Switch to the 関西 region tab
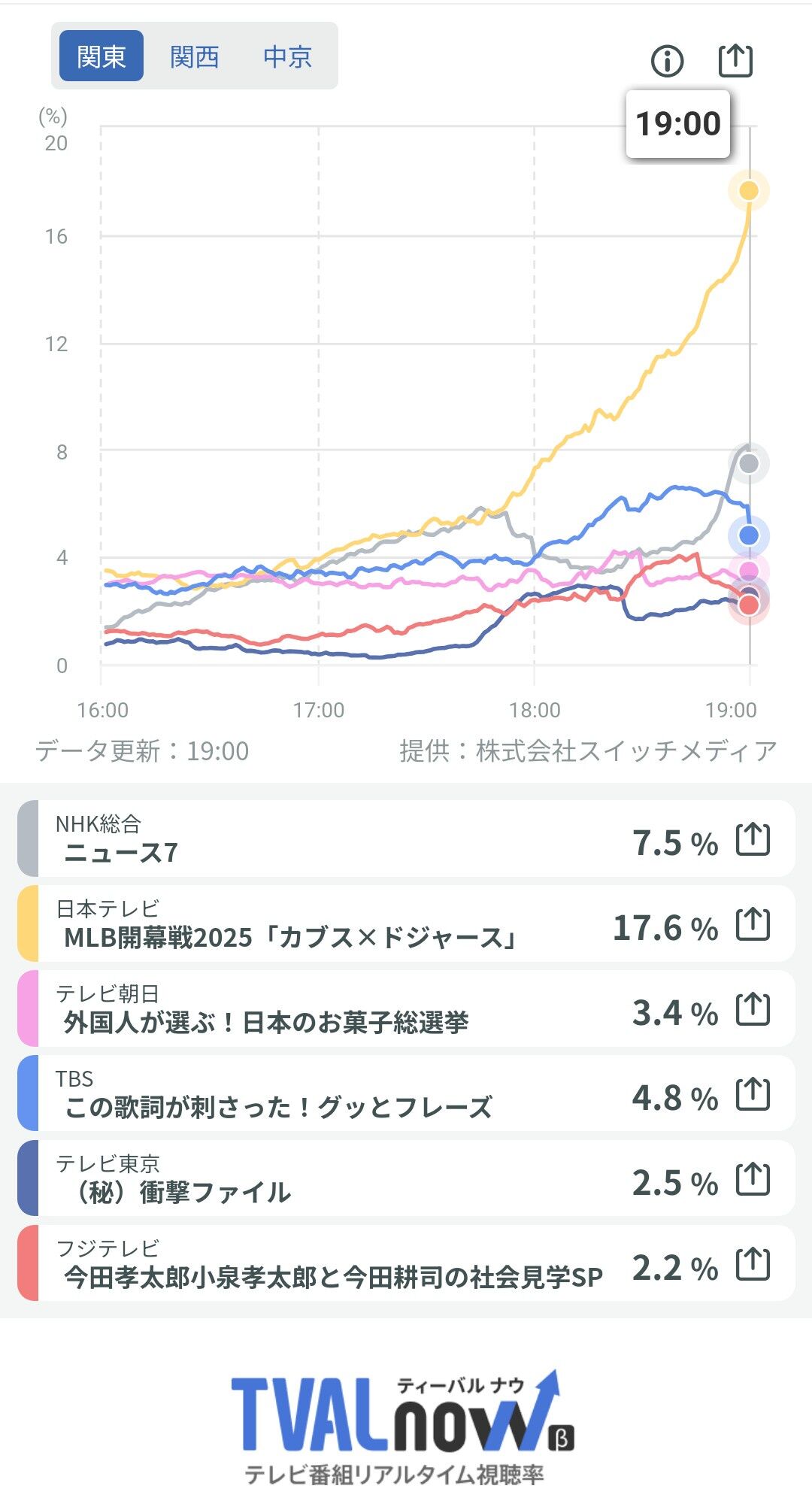This screenshot has width=812, height=1507. (x=195, y=56)
